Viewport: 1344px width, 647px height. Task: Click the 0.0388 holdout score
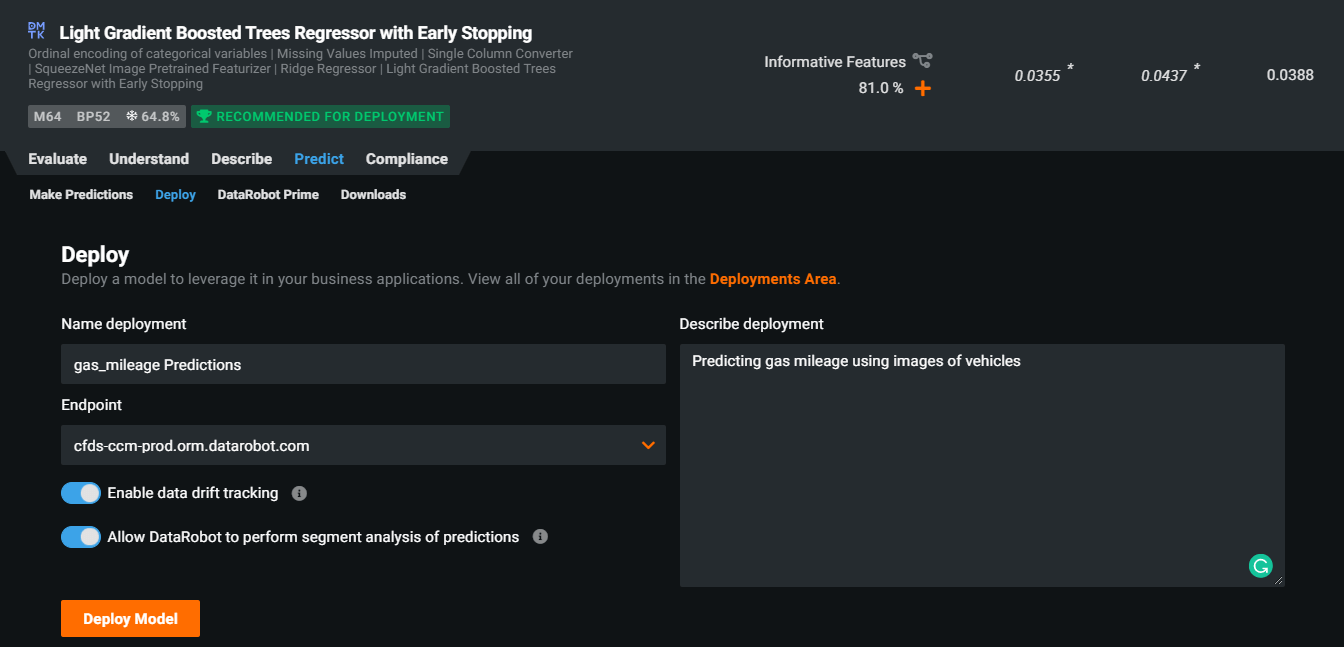coord(1290,75)
